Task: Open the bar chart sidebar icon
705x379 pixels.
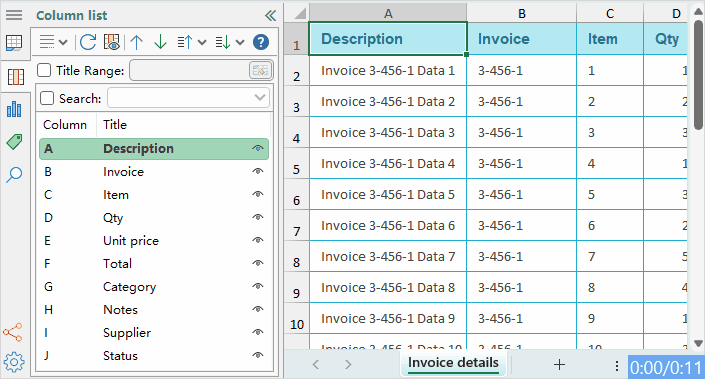Action: coord(14,109)
